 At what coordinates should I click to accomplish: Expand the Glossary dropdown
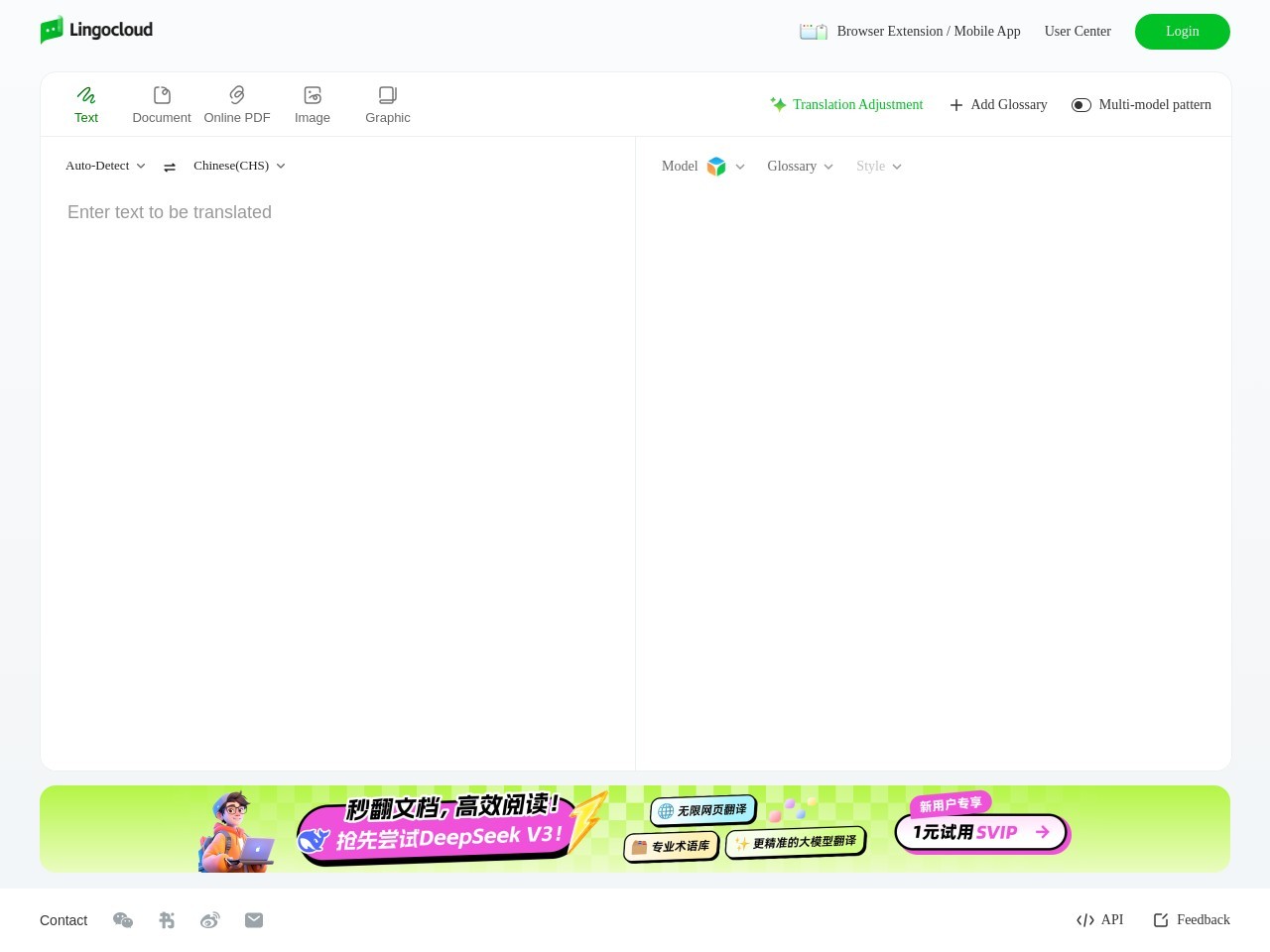coord(800,167)
